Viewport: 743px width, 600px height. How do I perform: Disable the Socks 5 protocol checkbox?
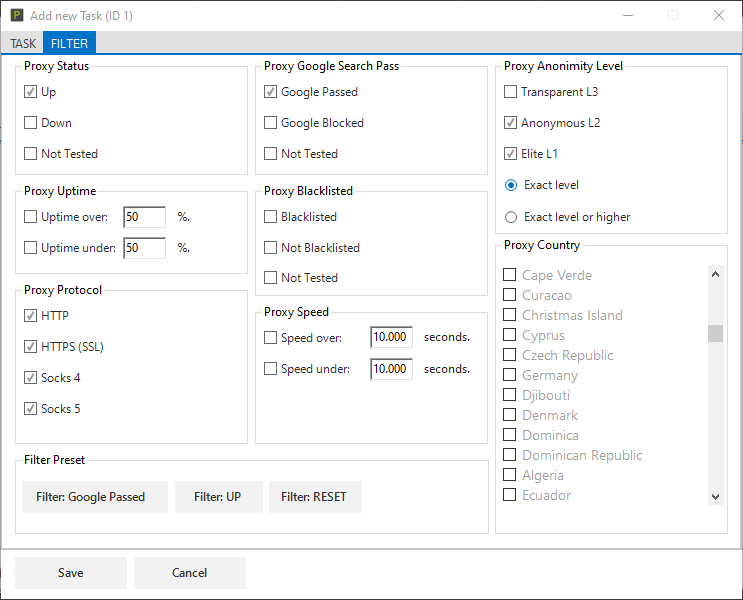[31, 409]
